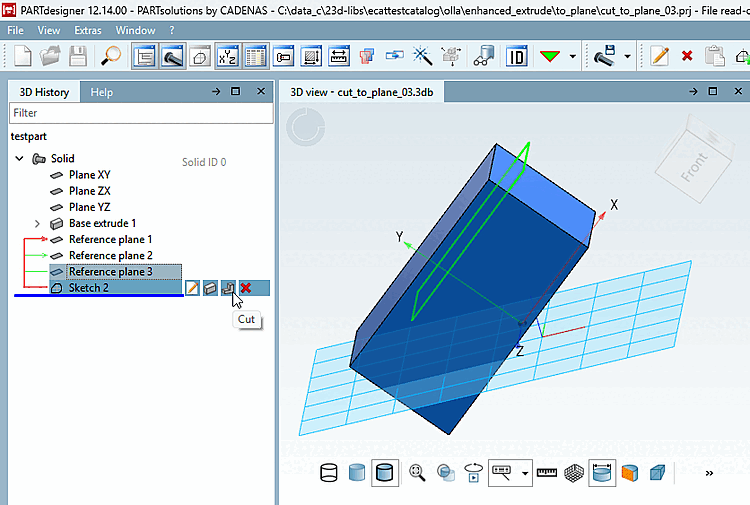This screenshot has height=505, width=750.
Task: Click the 3D History panel arrow button
Action: pos(216,91)
